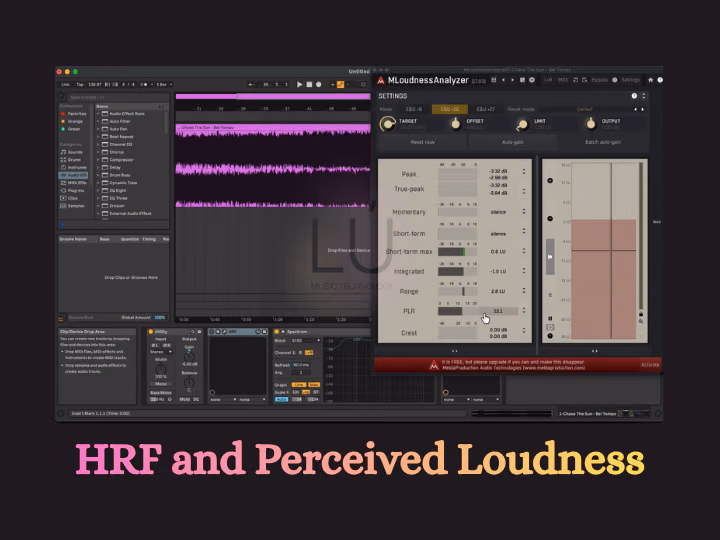Toggle the orange automation arm icon
Image resolution: width=720 pixels, height=540 pixels.
pyautogui.click(x=340, y=84)
